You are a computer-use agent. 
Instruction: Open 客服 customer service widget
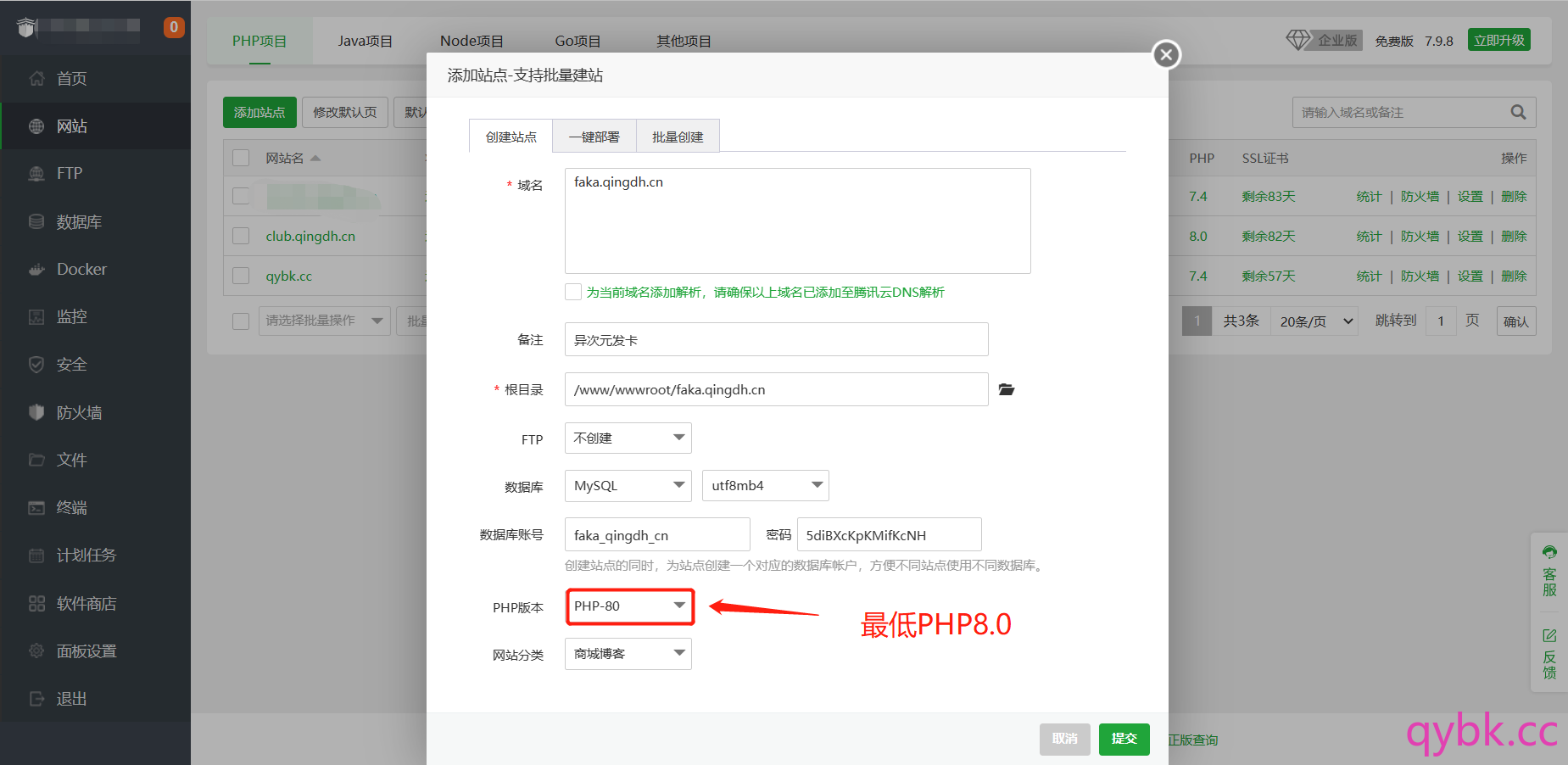click(1549, 571)
